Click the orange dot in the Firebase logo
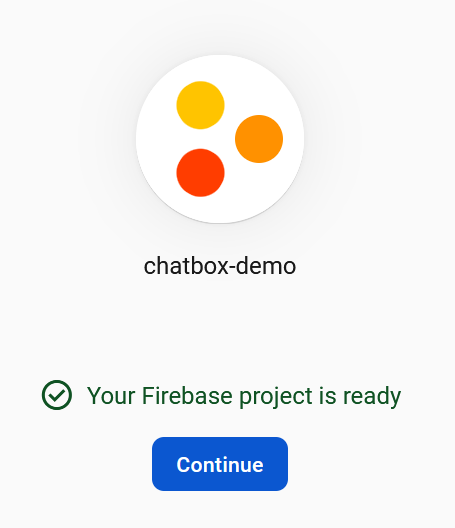 (x=259, y=139)
